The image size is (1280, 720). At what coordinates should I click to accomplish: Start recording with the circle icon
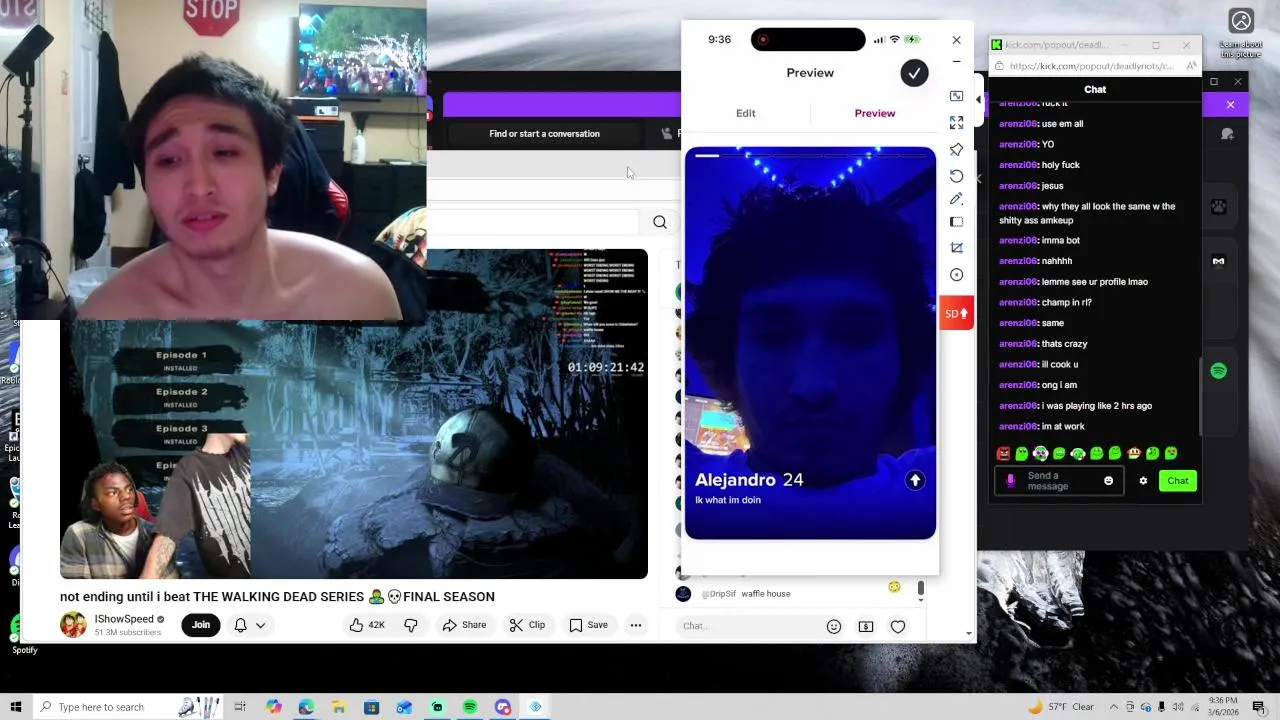[957, 275]
